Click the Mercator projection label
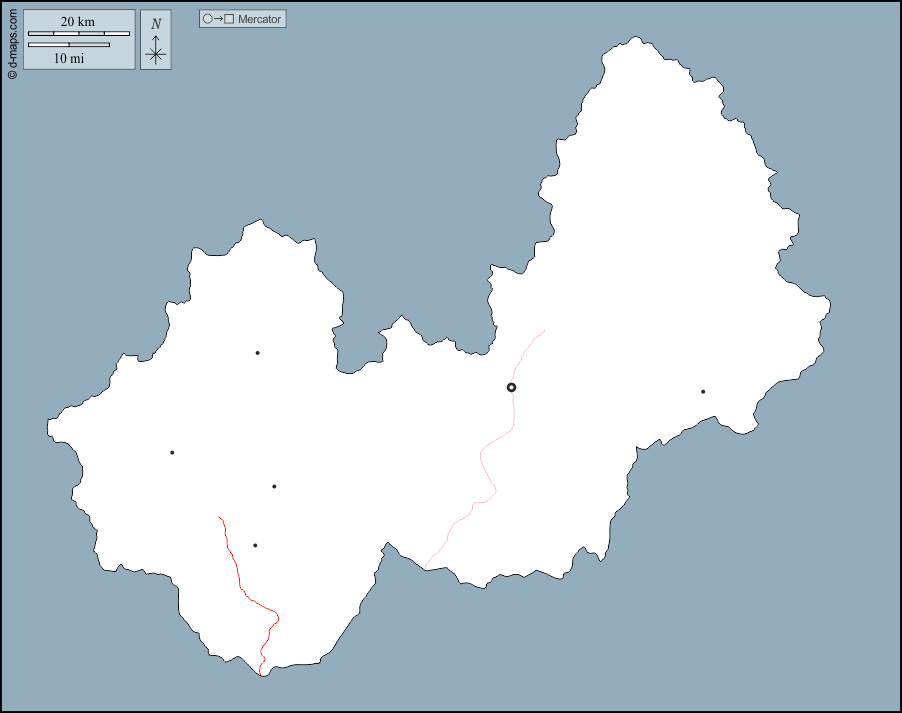902x713 pixels. coord(259,19)
